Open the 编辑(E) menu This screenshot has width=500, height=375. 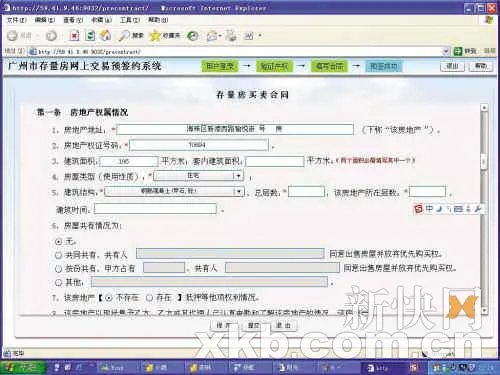(x=45, y=20)
